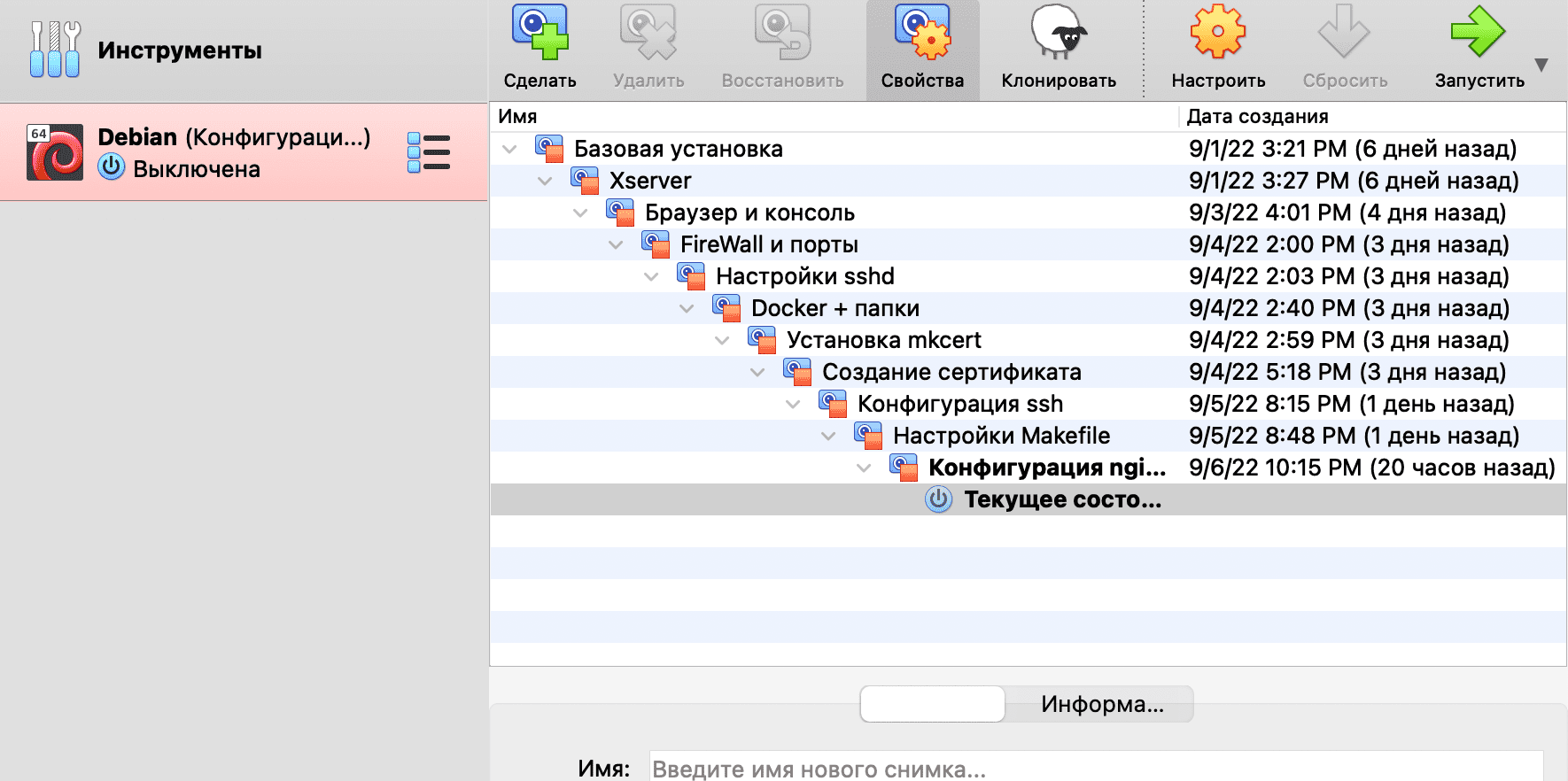This screenshot has width=1568, height=781.
Task: Click the Сделать (take snapshot) toolbar icon
Action: 539,33
